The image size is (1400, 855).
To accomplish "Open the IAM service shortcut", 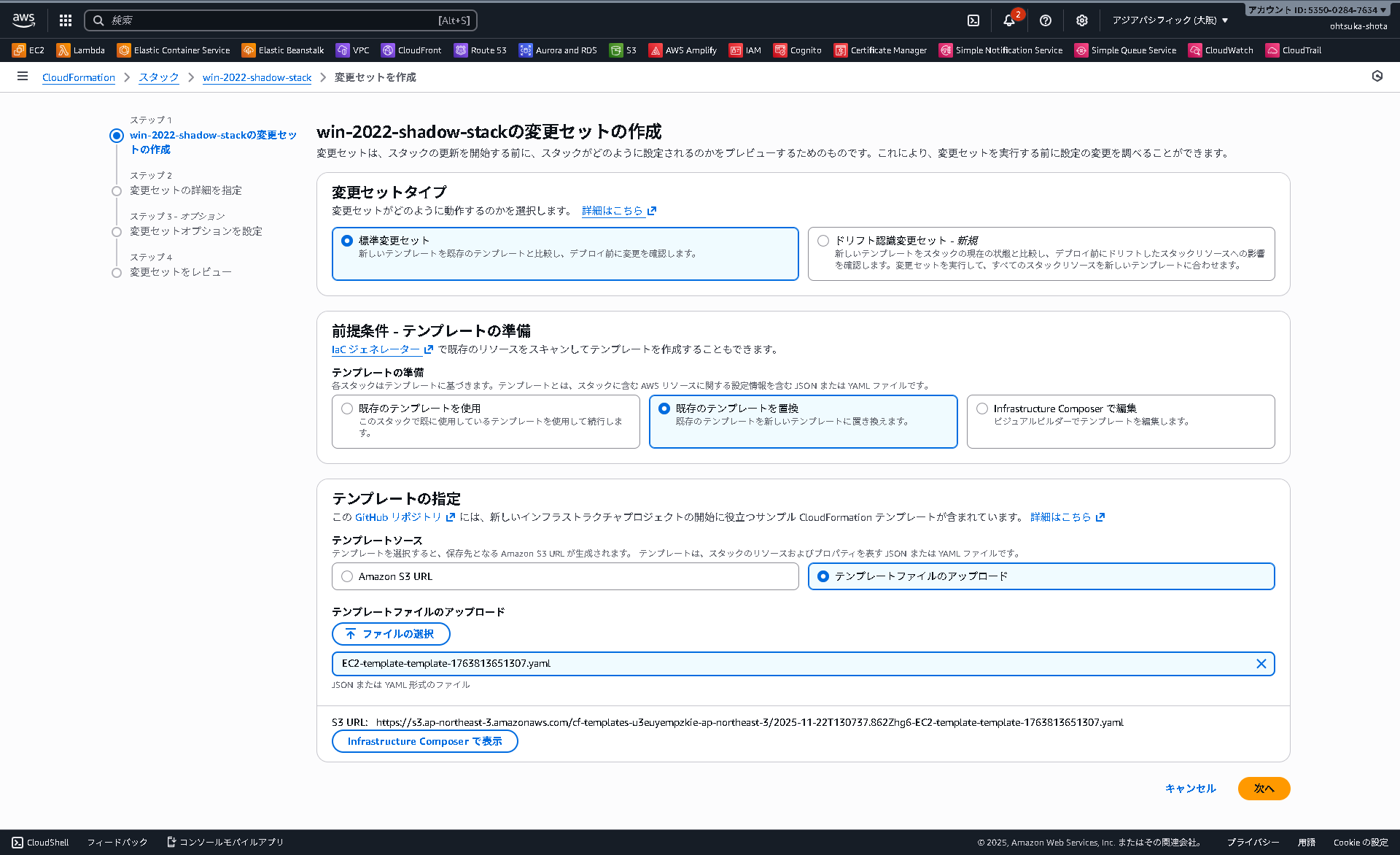I will click(744, 50).
